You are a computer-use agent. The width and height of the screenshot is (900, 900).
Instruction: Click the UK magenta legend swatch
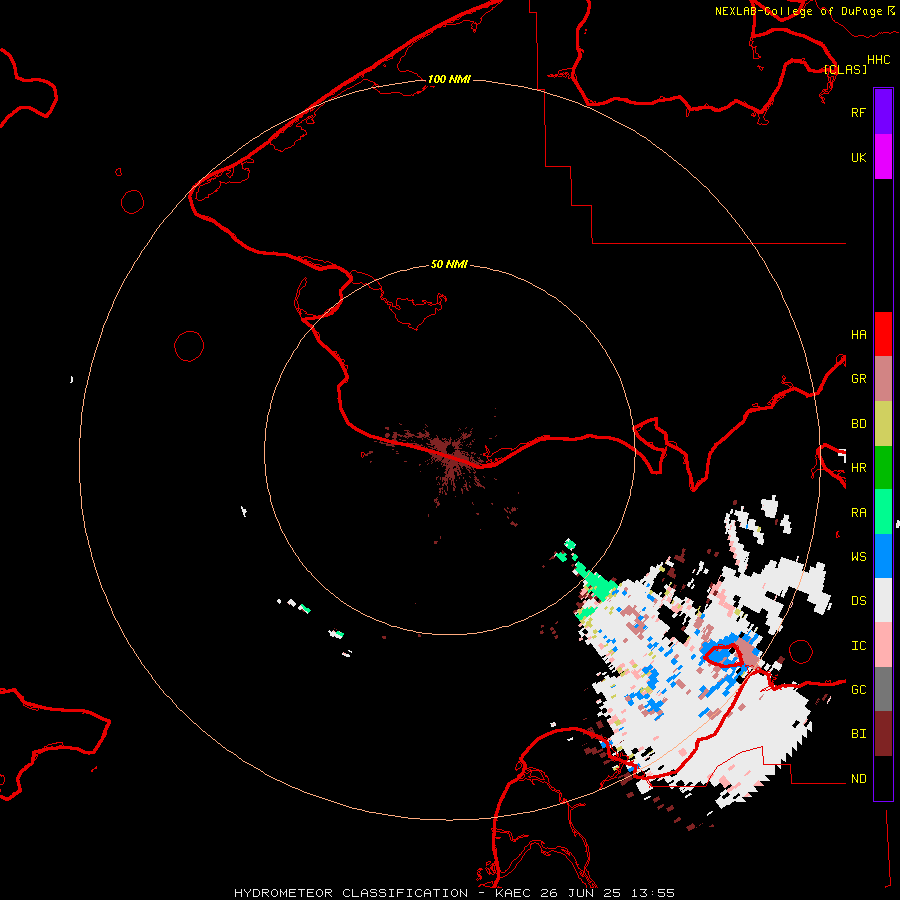pyautogui.click(x=883, y=157)
